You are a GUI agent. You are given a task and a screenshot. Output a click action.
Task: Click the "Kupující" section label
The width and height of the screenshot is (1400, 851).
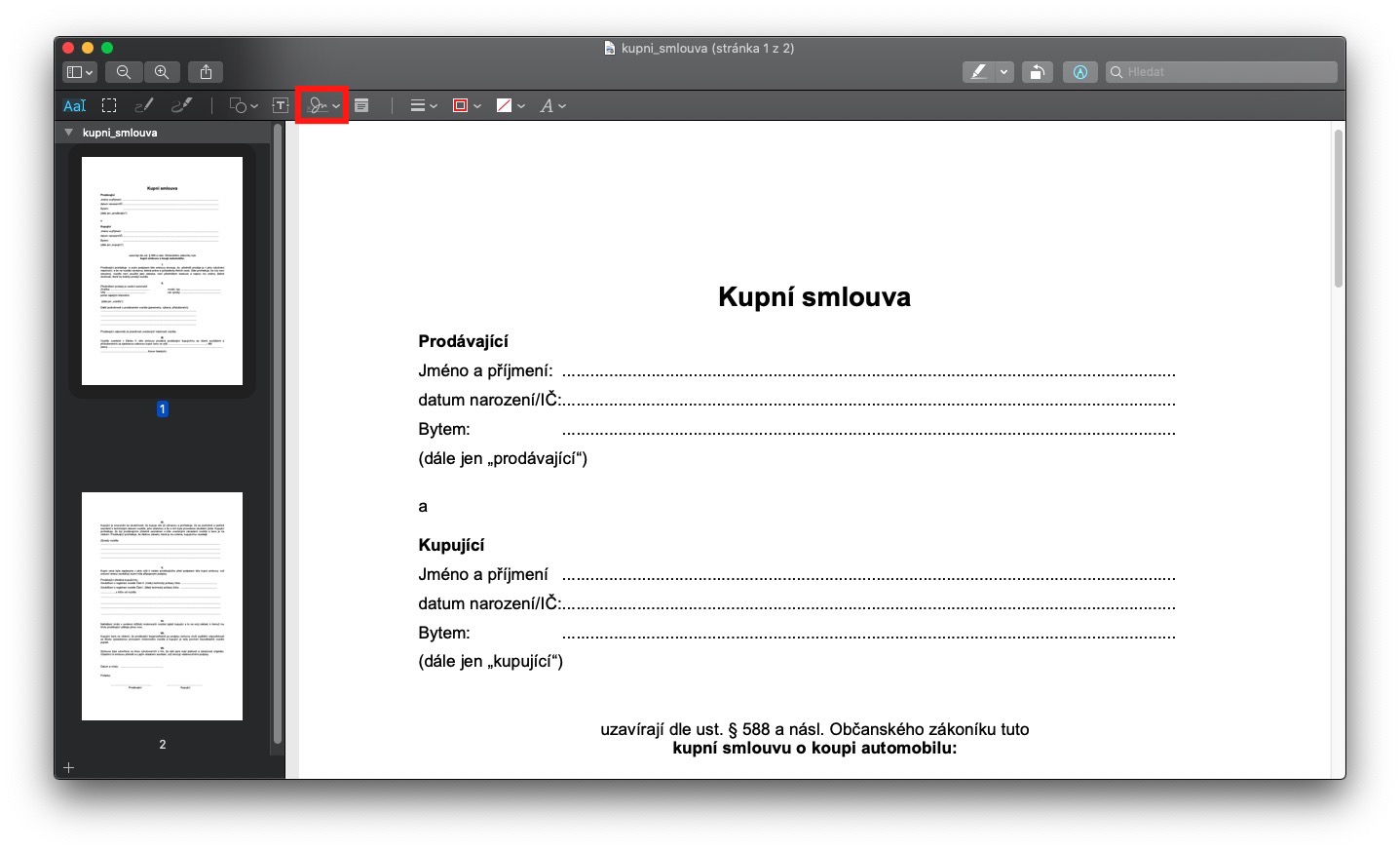point(451,545)
